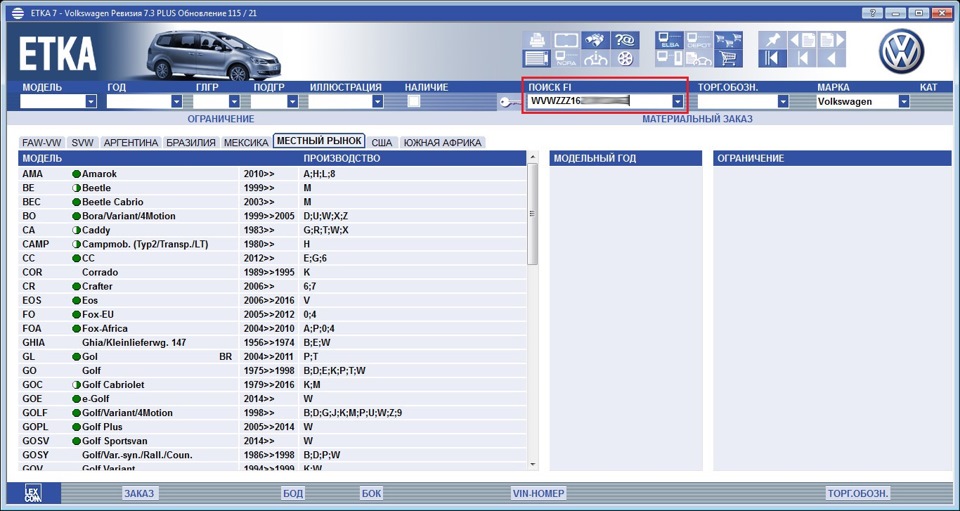
Task: Select the МЕСТНЫЙ РЫНОК tab
Action: point(319,141)
